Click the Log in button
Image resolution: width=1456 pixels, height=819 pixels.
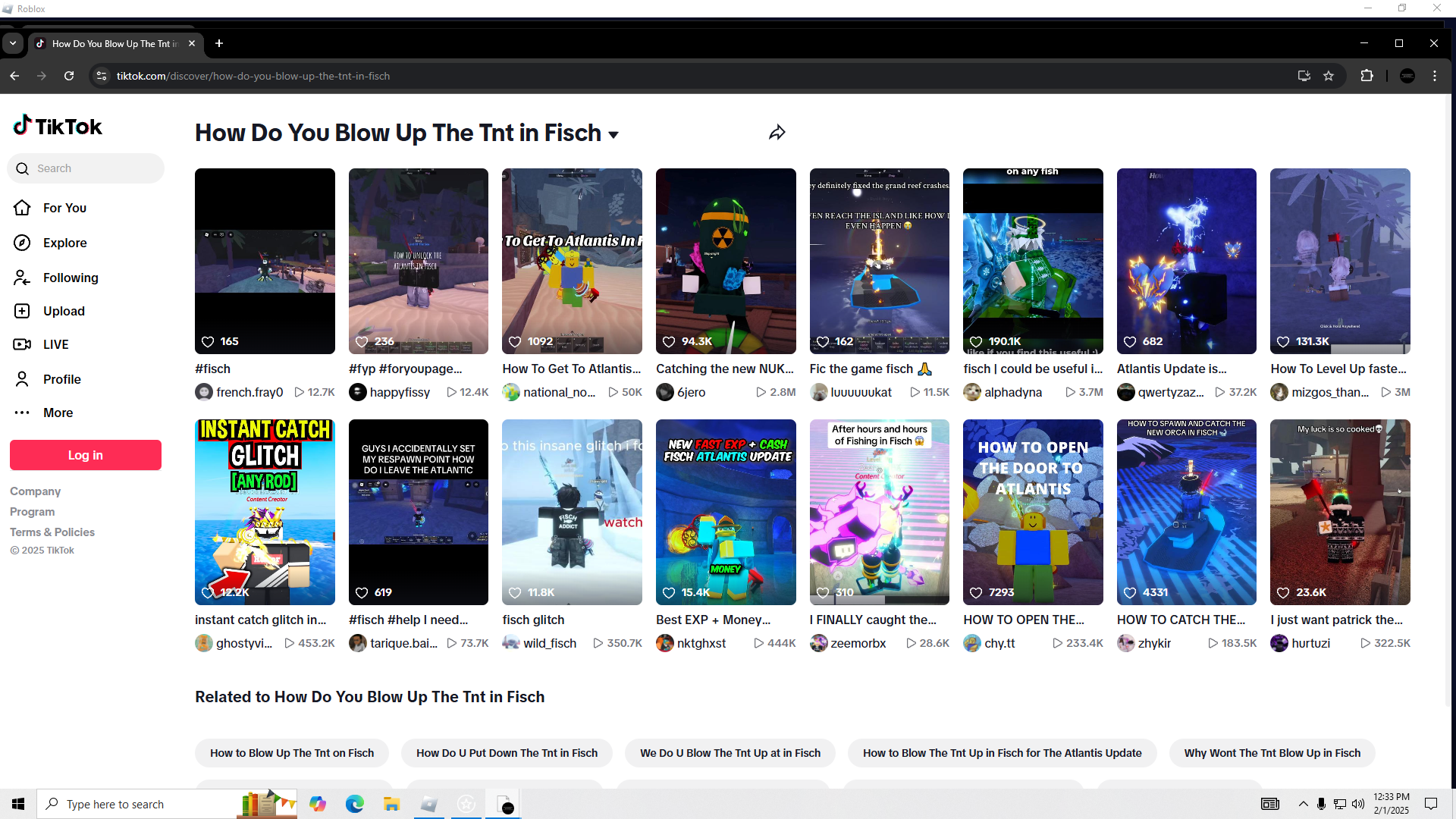[86, 455]
